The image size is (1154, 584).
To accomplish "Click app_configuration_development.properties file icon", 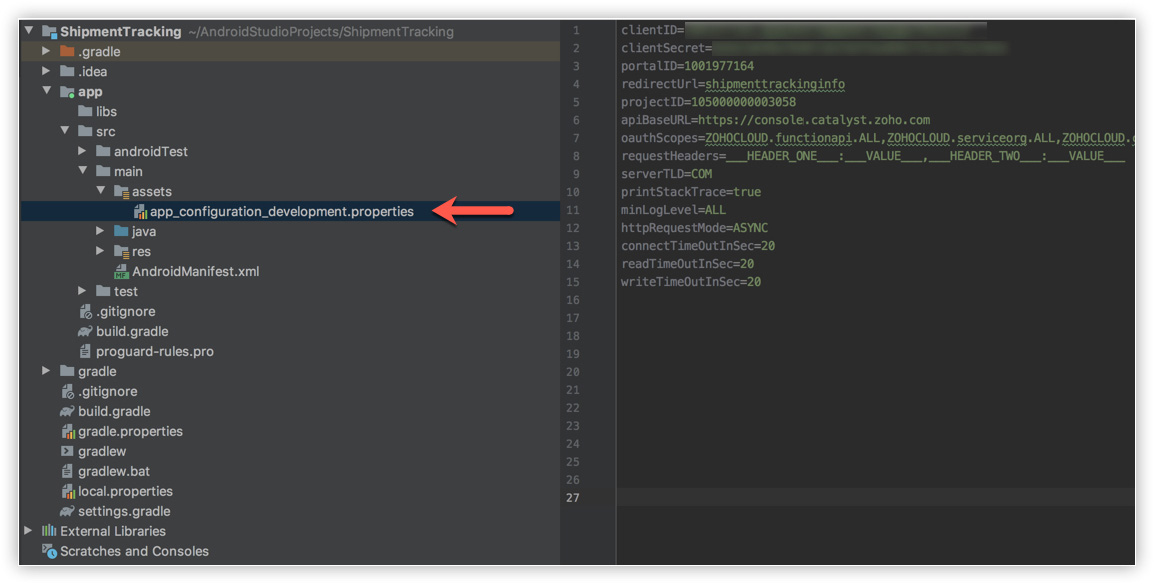I will [x=140, y=212].
